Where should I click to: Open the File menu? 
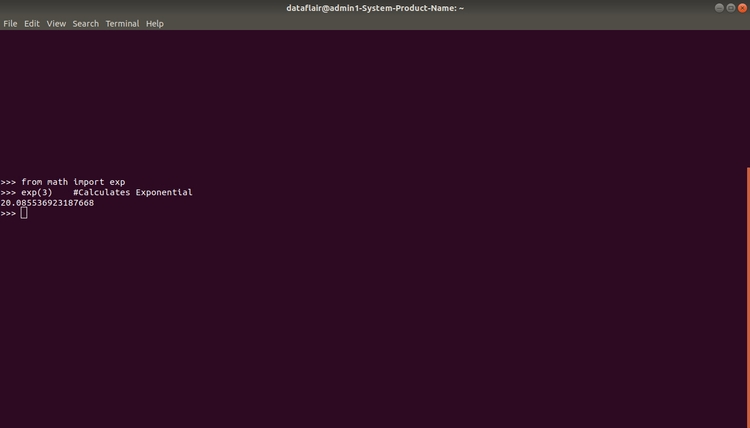(x=10, y=23)
